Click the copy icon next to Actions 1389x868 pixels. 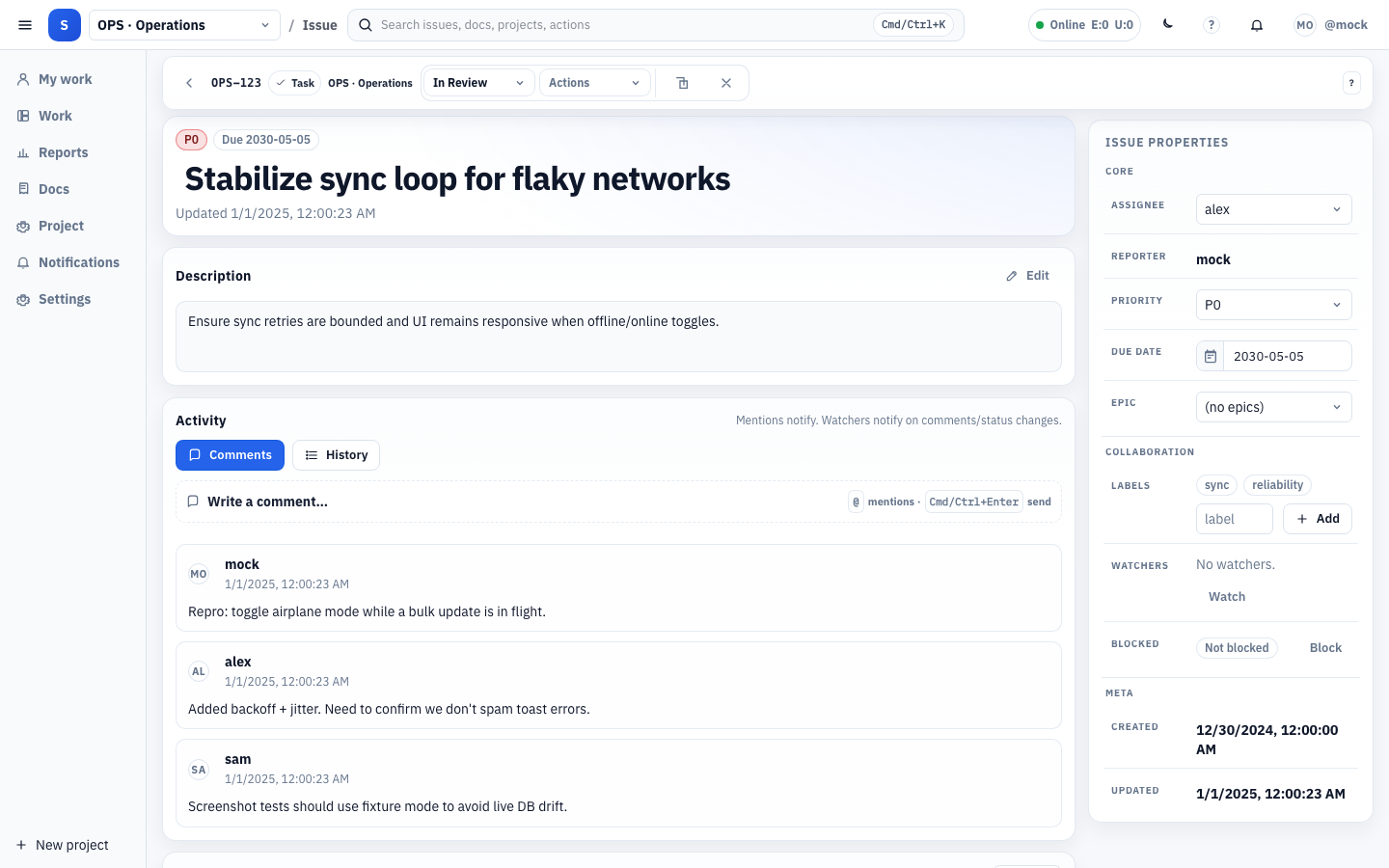tap(683, 83)
